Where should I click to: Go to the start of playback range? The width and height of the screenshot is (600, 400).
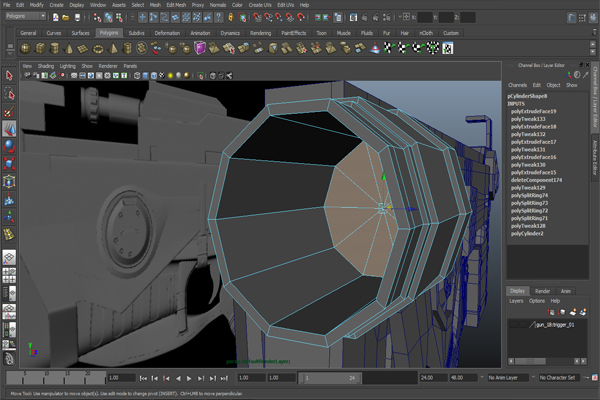pos(143,378)
